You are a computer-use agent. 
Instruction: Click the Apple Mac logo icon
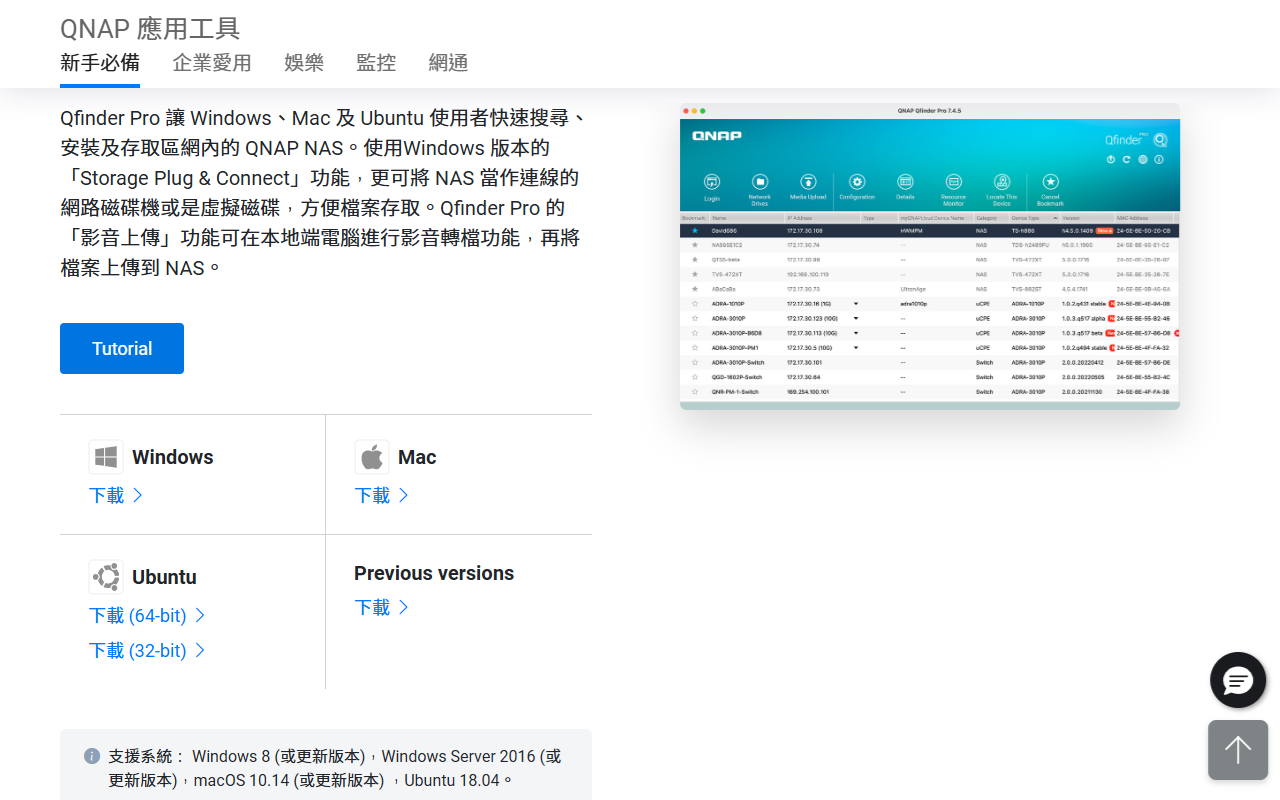click(372, 457)
